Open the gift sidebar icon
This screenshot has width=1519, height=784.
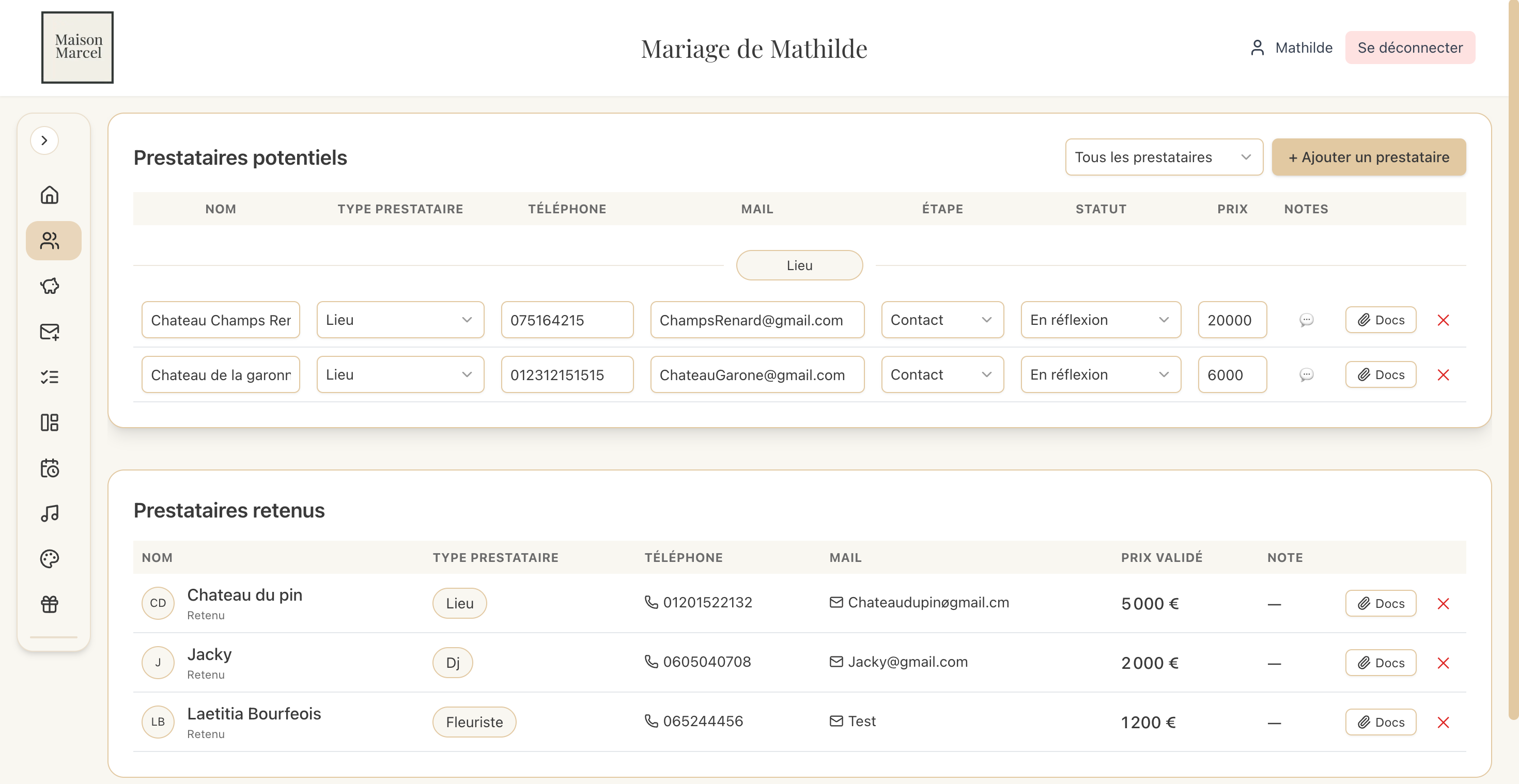[50, 604]
